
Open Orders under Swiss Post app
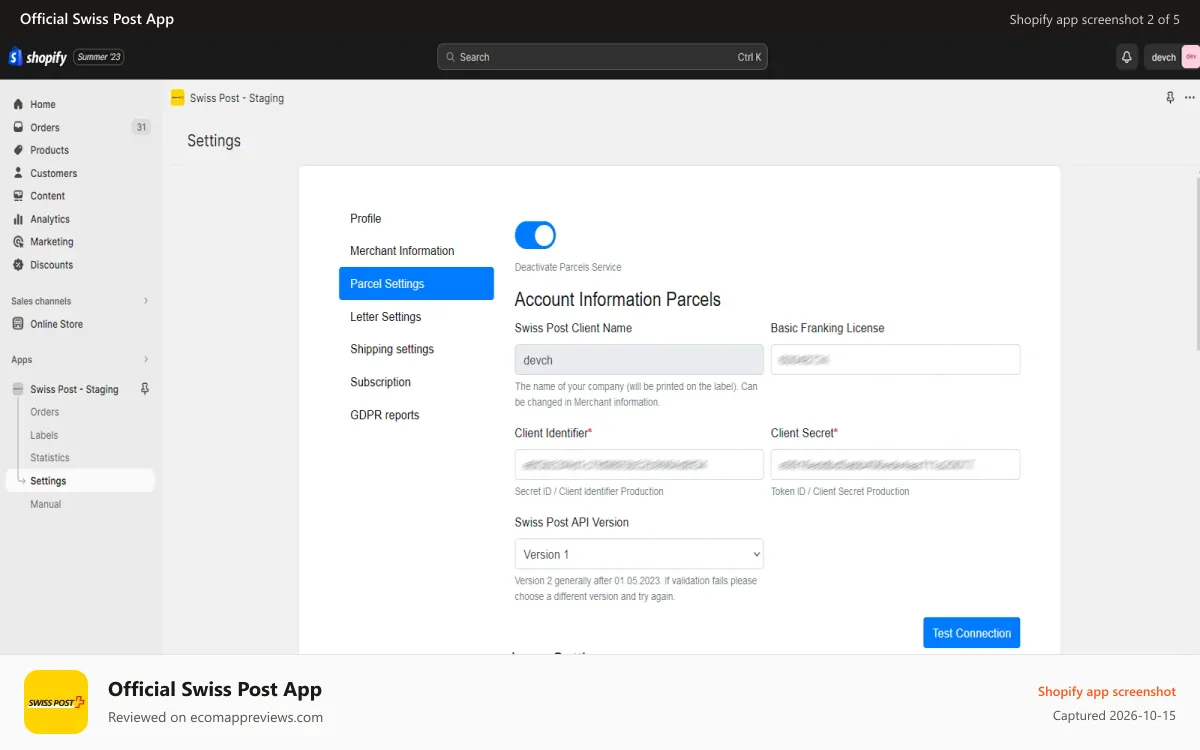(x=44, y=412)
